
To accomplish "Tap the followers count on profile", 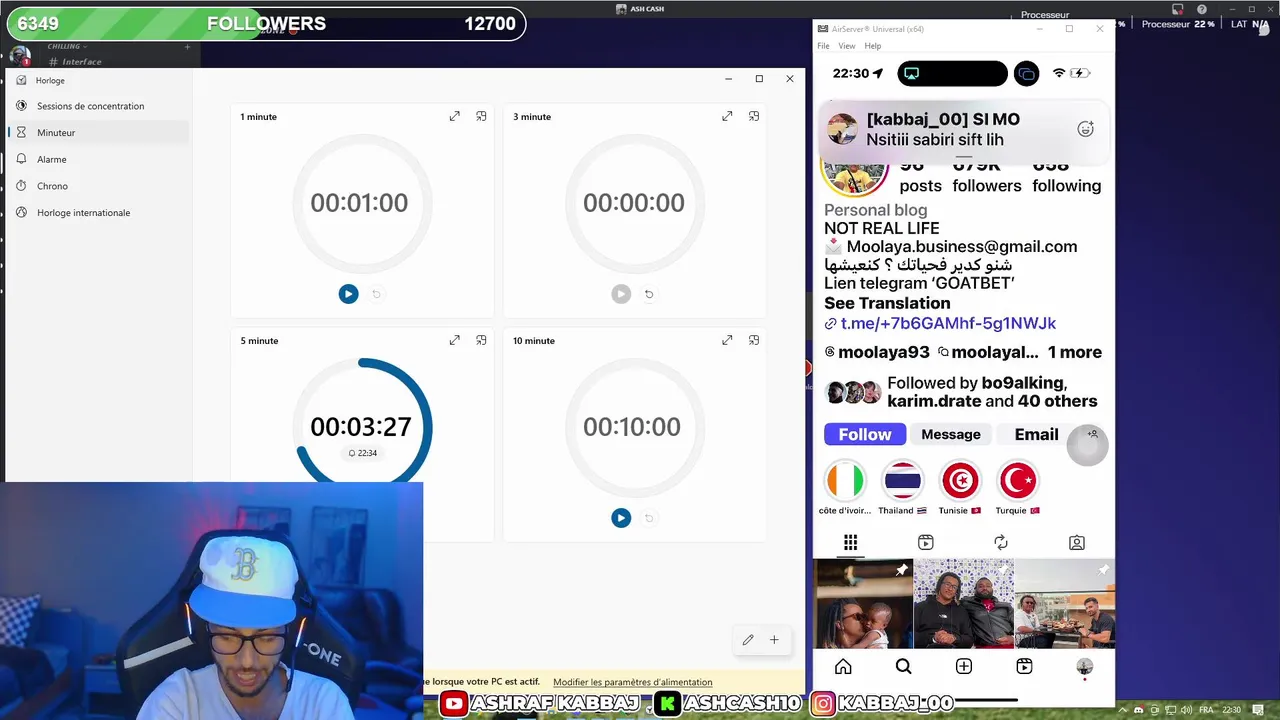I will point(987,177).
